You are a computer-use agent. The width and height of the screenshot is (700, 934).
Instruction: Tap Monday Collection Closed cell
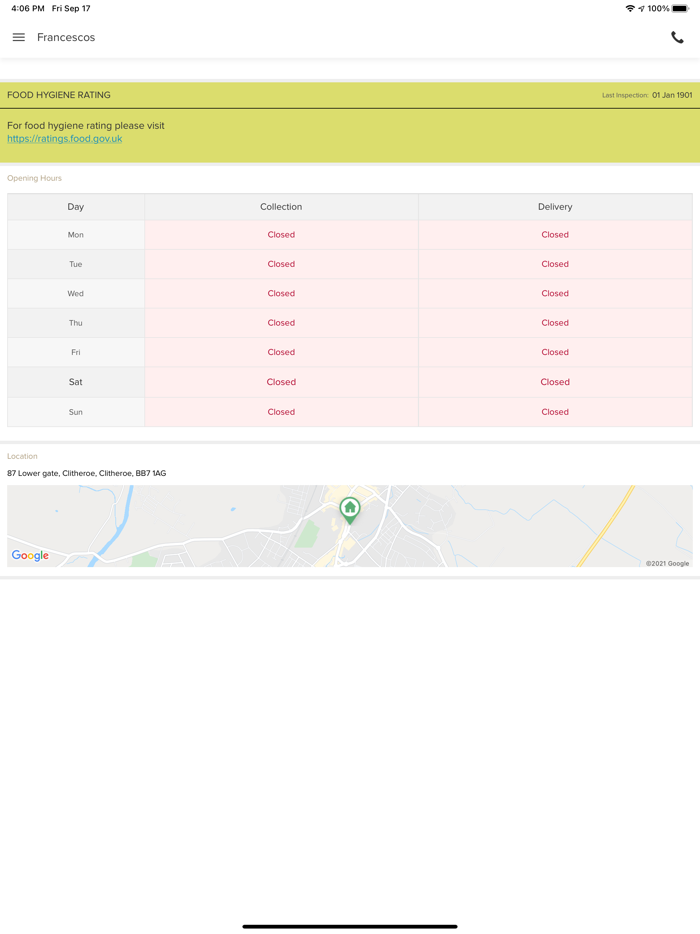[x=281, y=235]
